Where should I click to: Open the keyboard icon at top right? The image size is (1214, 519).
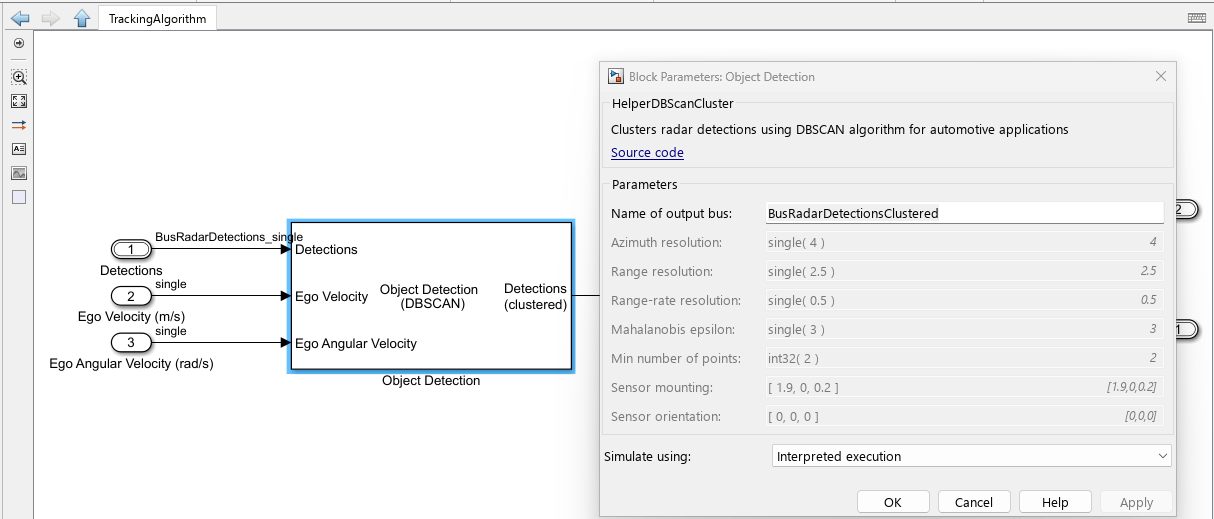(x=1196, y=18)
